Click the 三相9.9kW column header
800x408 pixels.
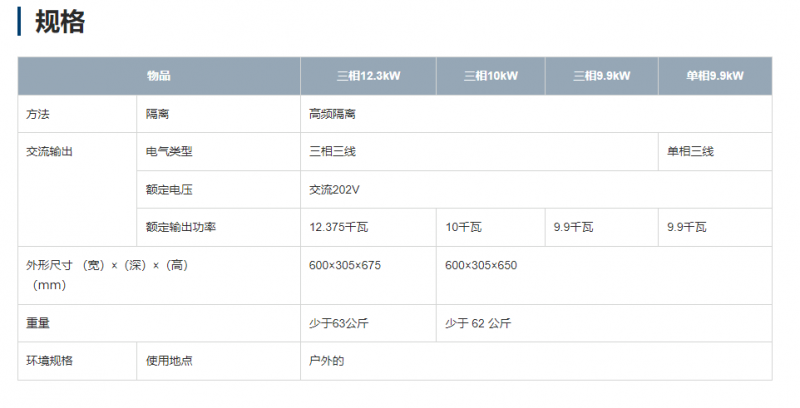click(x=601, y=76)
